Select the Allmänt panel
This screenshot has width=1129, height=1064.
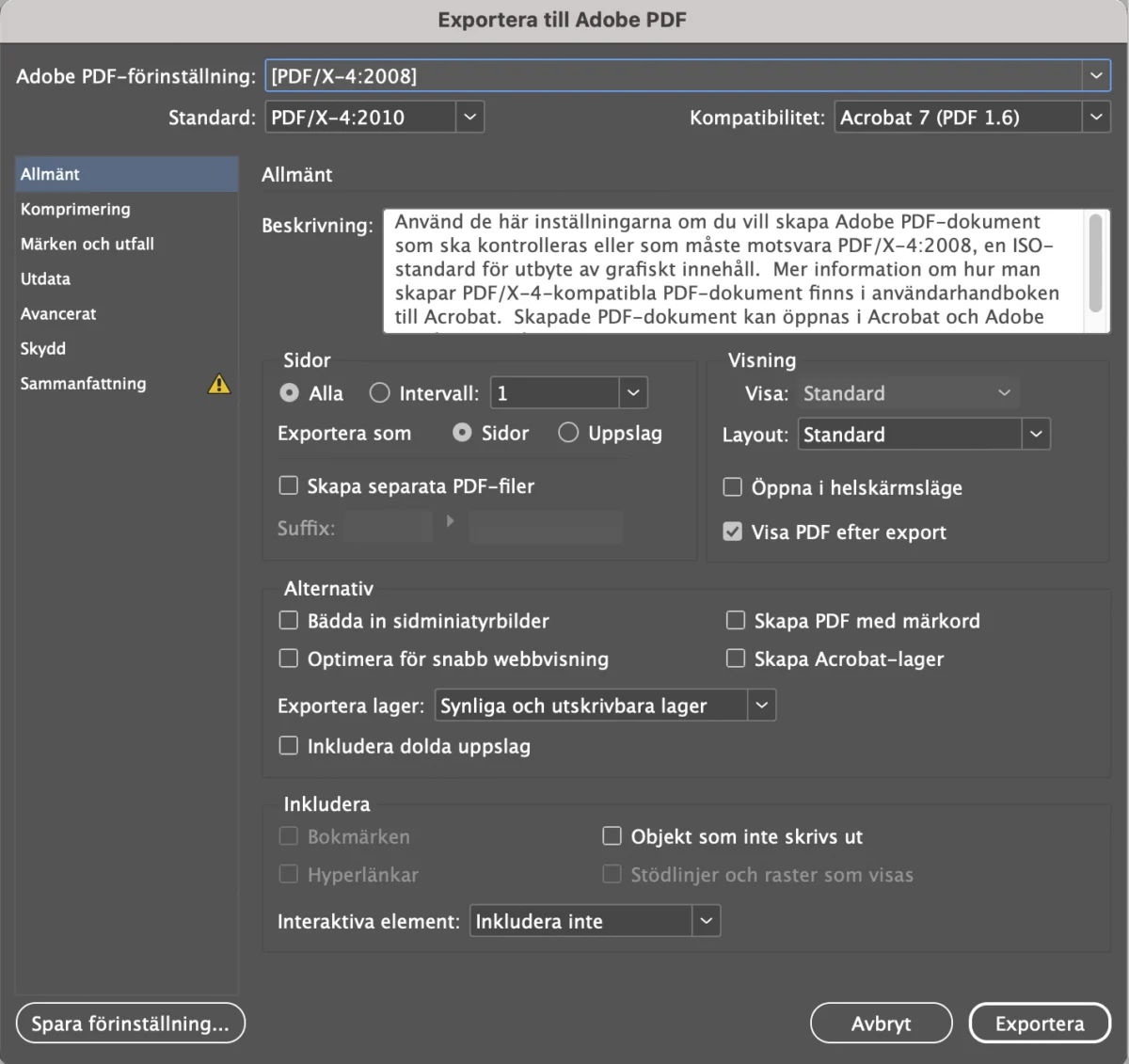click(127, 174)
